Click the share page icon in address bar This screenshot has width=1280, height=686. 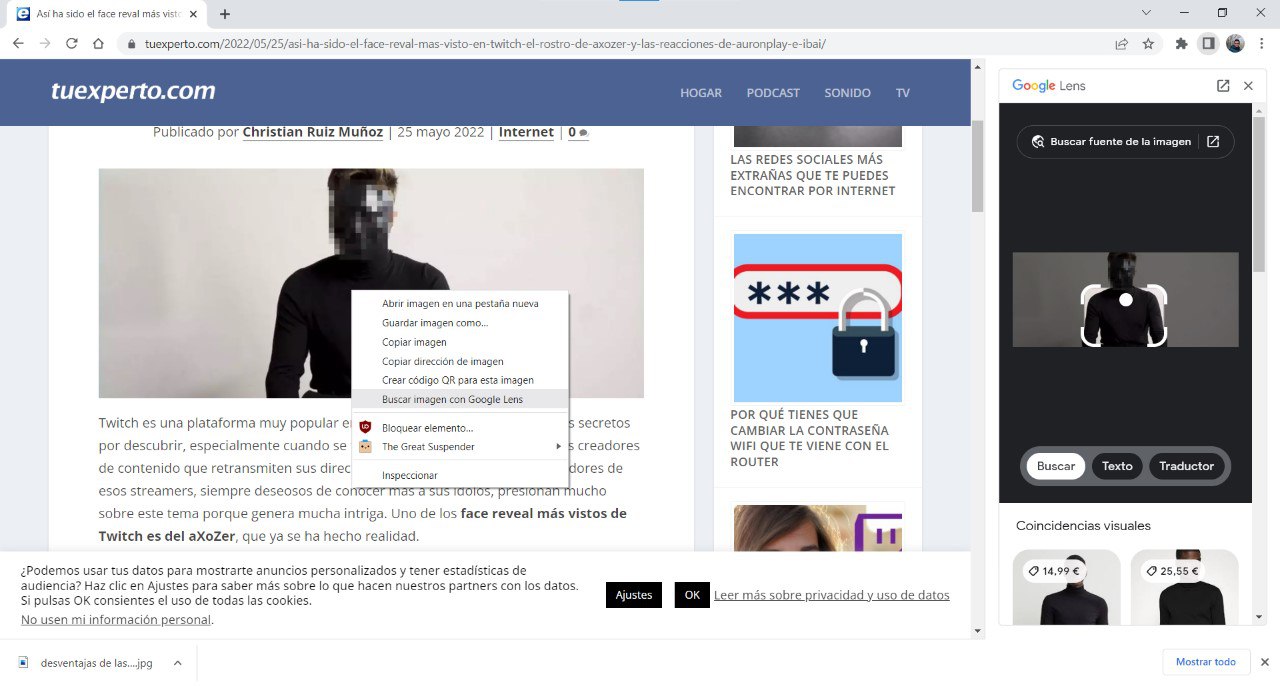(1122, 44)
